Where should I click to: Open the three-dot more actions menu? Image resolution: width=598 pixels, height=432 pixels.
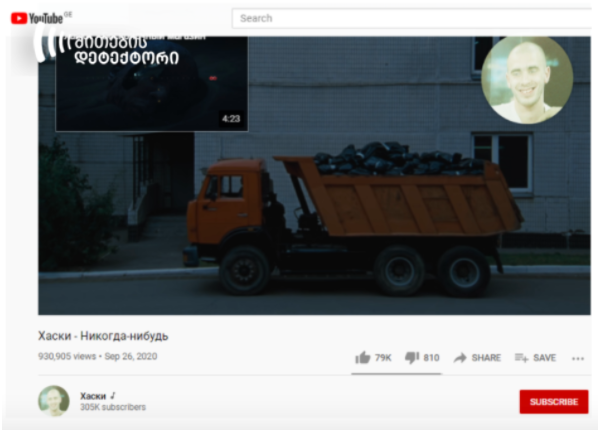[x=578, y=358]
